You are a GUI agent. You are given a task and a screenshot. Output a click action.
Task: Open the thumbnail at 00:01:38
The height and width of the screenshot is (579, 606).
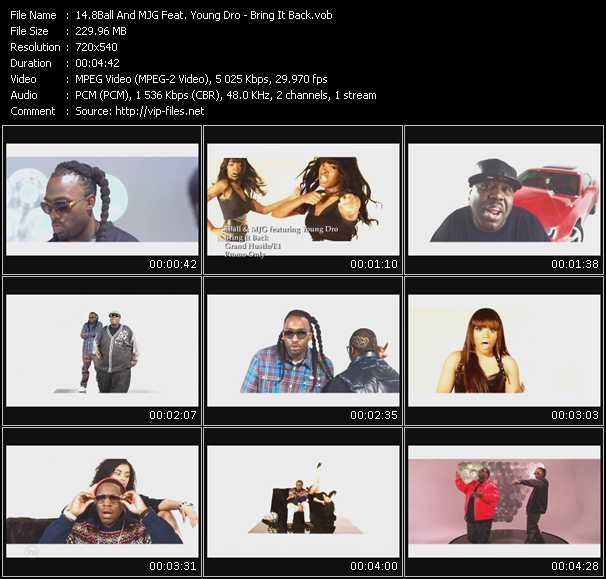point(504,199)
